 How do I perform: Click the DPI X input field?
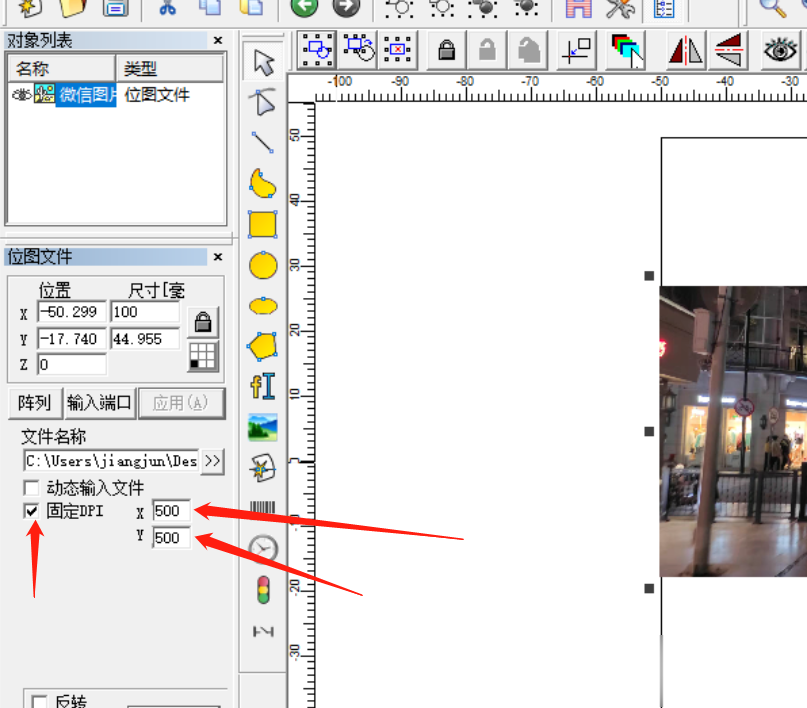170,511
